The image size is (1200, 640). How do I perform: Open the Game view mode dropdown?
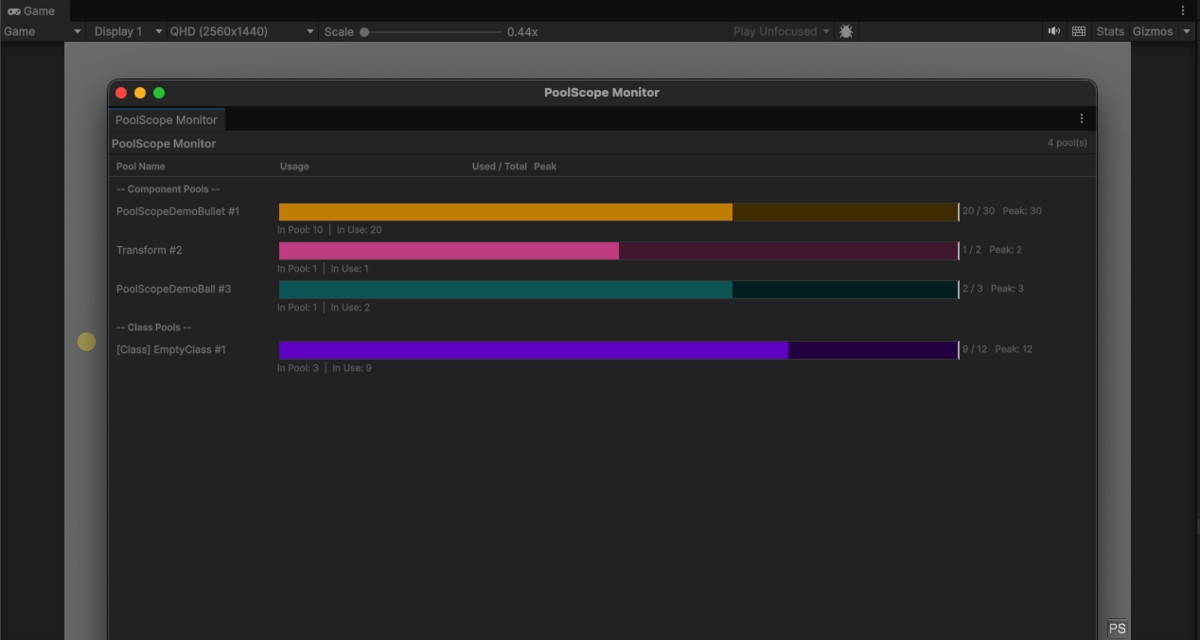pyautogui.click(x=43, y=31)
